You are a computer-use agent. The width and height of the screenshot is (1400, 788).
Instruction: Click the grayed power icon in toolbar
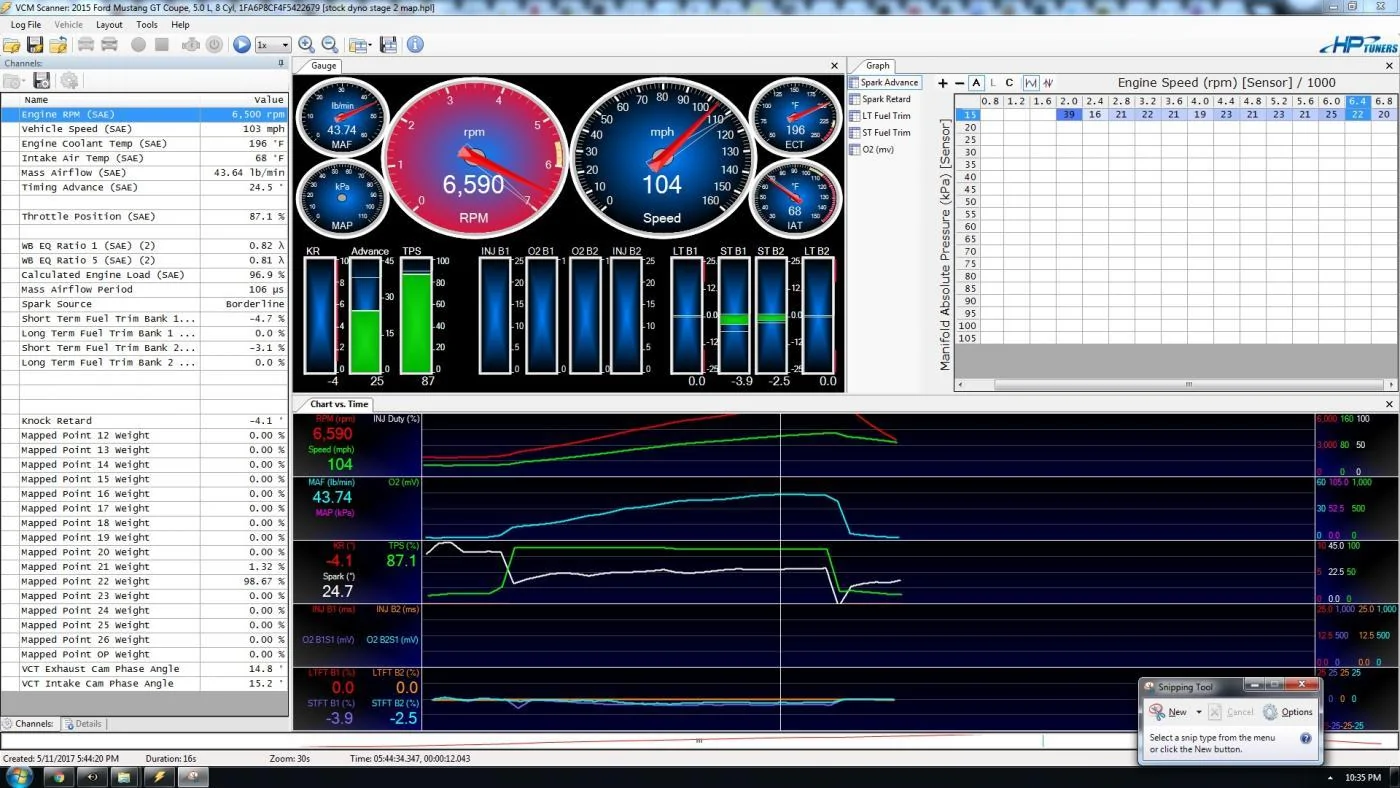[x=214, y=45]
